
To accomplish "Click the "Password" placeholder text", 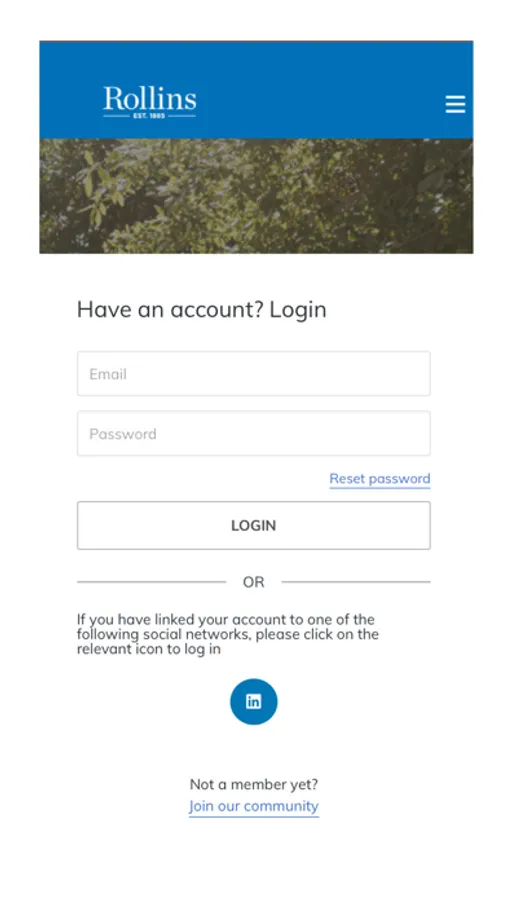I will (122, 434).
